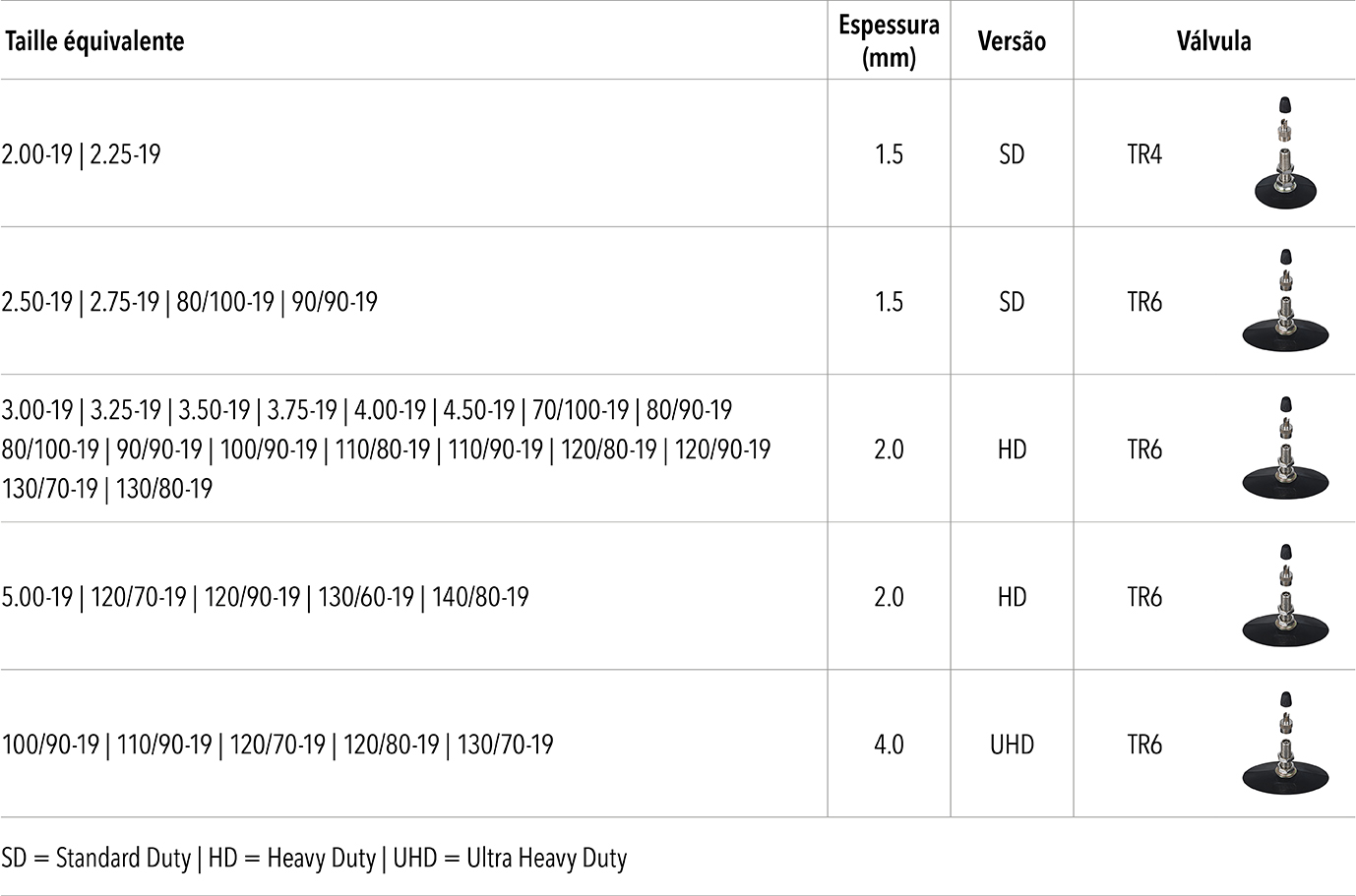Click valve image in the 5.00-19 row

tap(1283, 596)
